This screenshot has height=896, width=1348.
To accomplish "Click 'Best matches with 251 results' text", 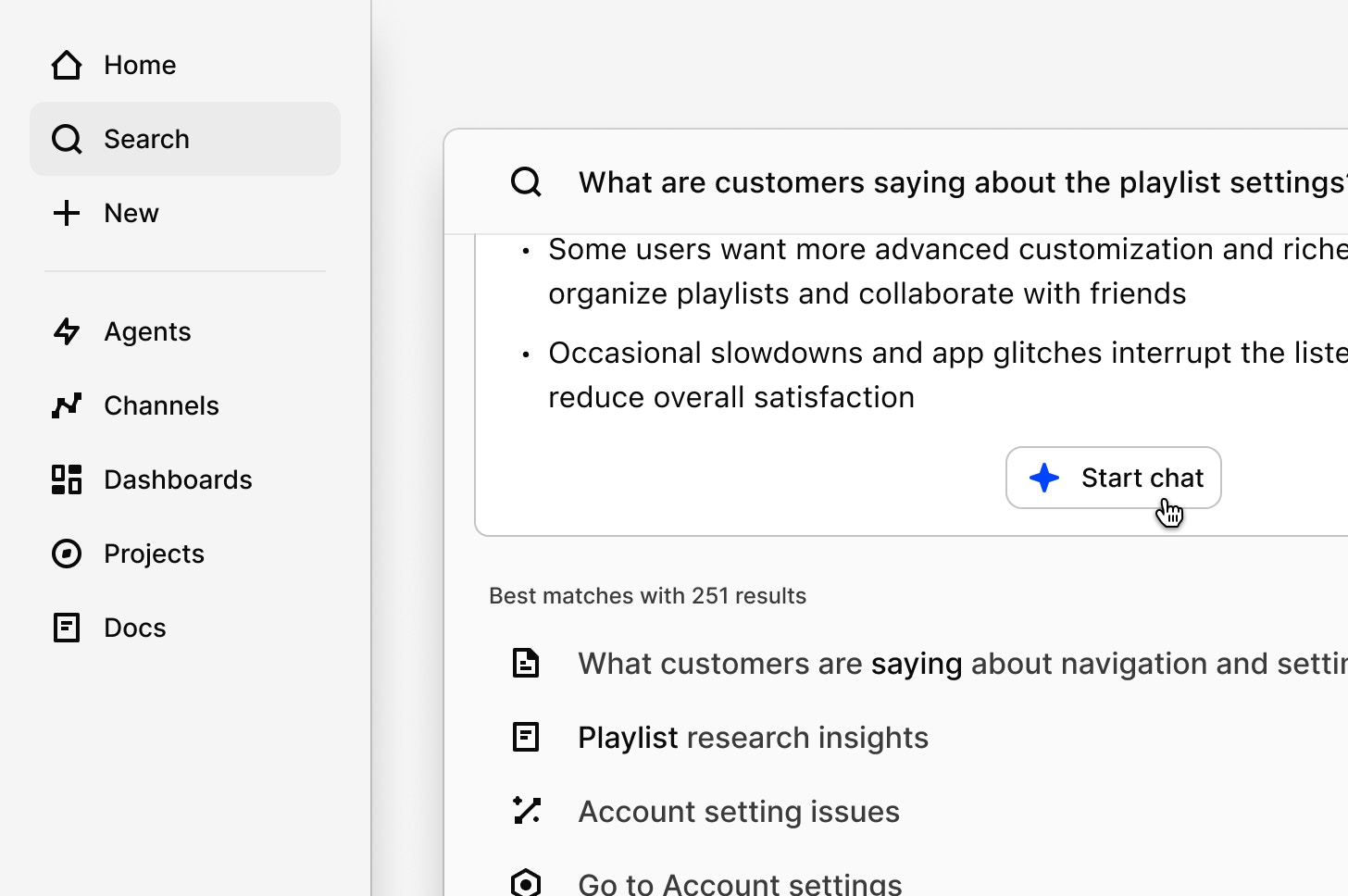I will [647, 595].
